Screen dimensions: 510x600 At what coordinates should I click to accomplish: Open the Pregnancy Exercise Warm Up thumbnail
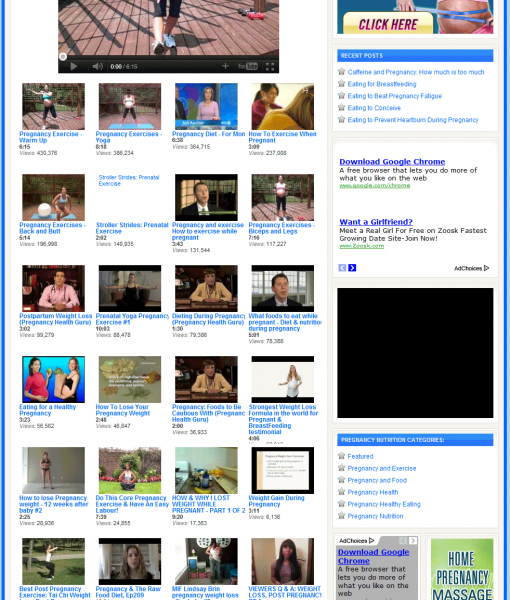pyautogui.click(x=53, y=107)
